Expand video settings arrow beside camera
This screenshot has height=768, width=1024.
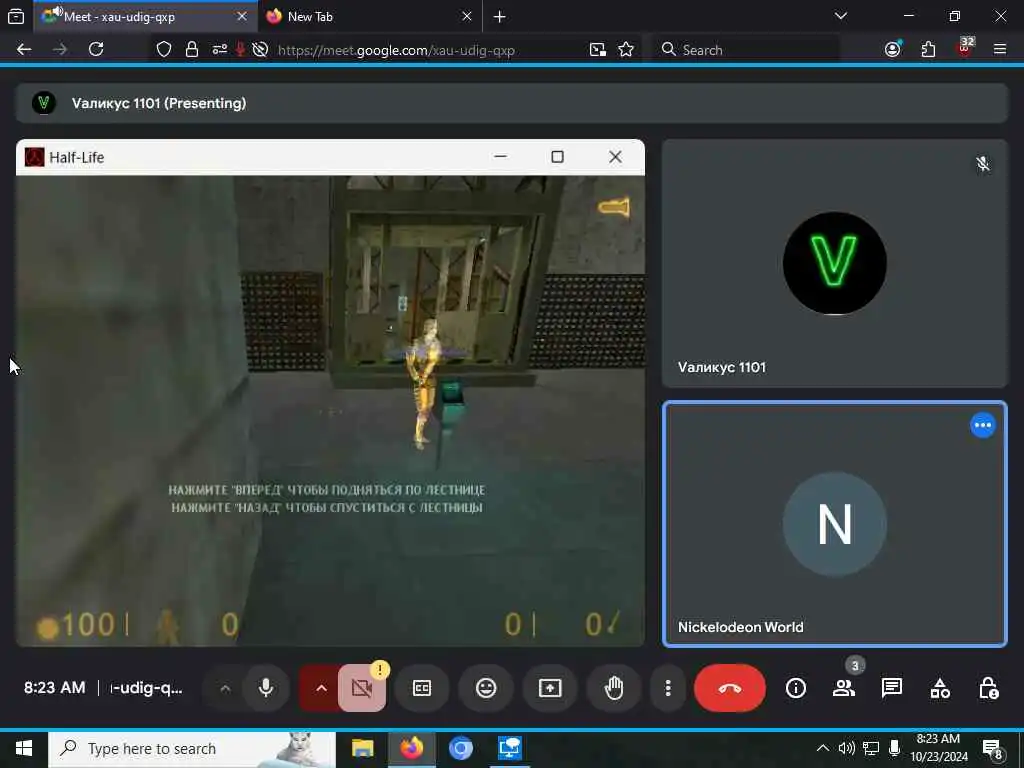tap(321, 688)
